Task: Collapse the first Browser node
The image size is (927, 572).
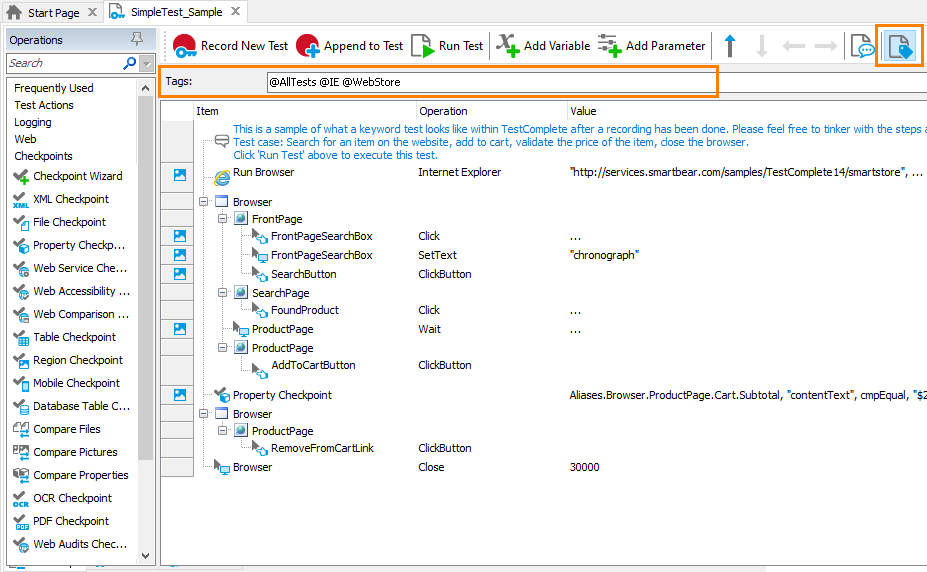Action: click(x=203, y=202)
